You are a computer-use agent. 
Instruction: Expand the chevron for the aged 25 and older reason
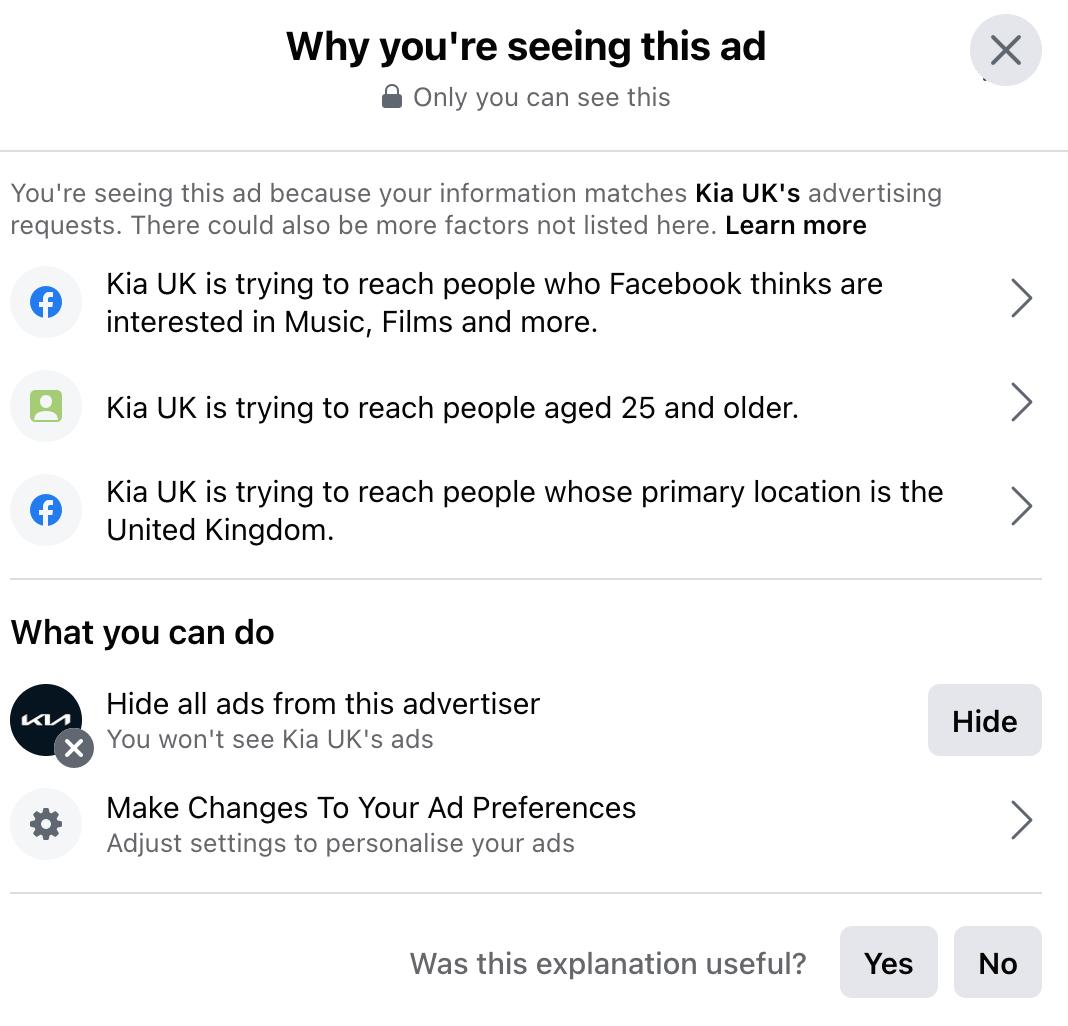[x=1021, y=403]
